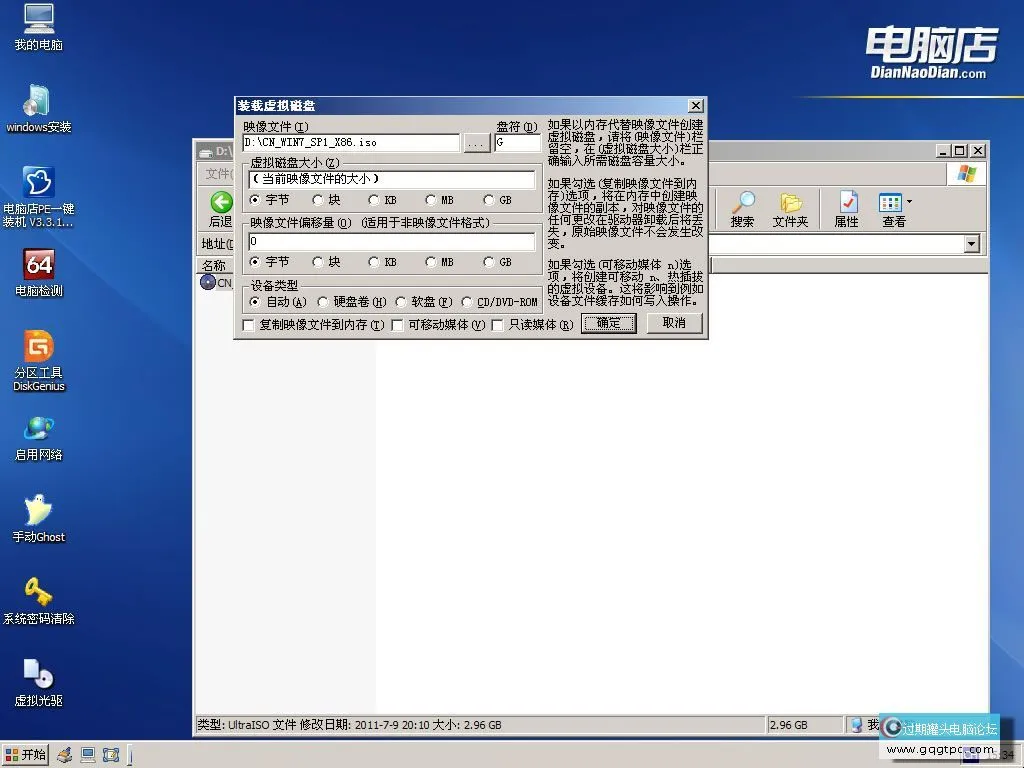Image resolution: width=1024 pixels, height=768 pixels.
Task: Check the 可移动媒体 removable media checkbox
Action: click(396, 326)
